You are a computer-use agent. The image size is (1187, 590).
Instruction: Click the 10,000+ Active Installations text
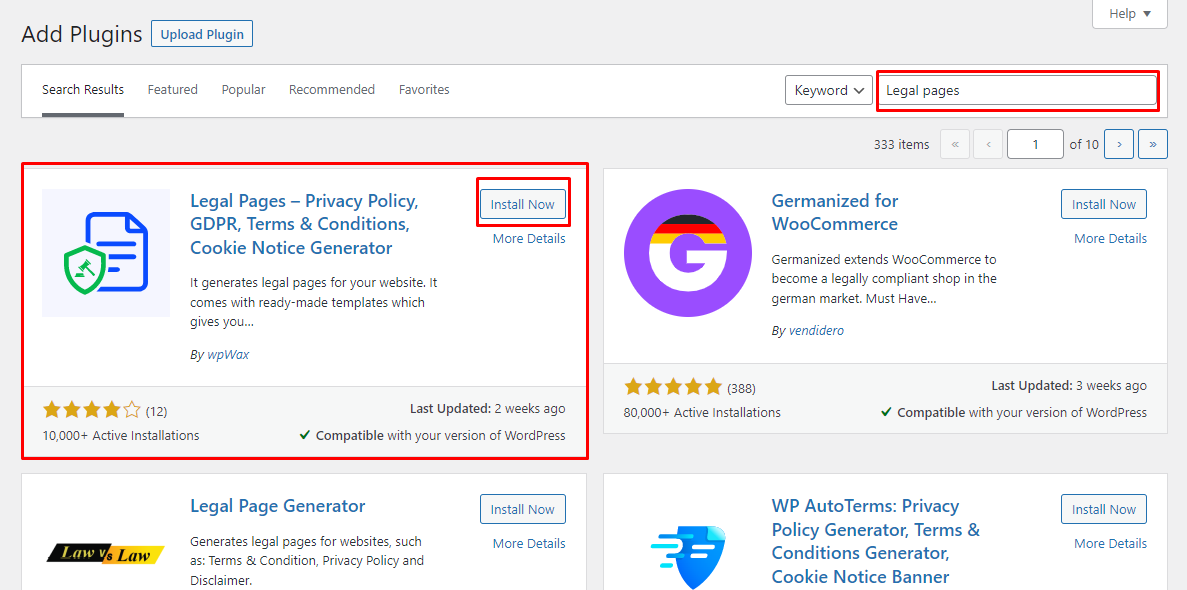(x=121, y=435)
